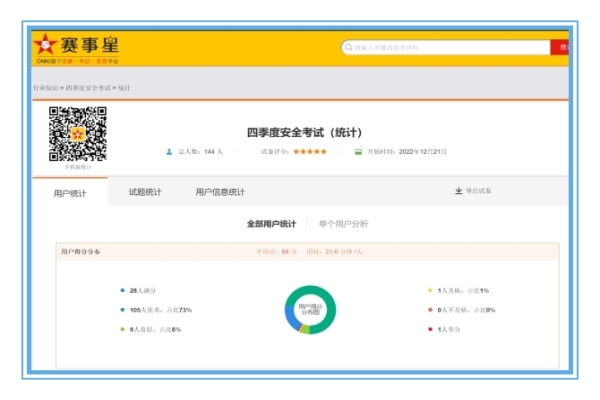This screenshot has width=600, height=400.
Task: Click the 赛事星 star logo
Action: 46,46
